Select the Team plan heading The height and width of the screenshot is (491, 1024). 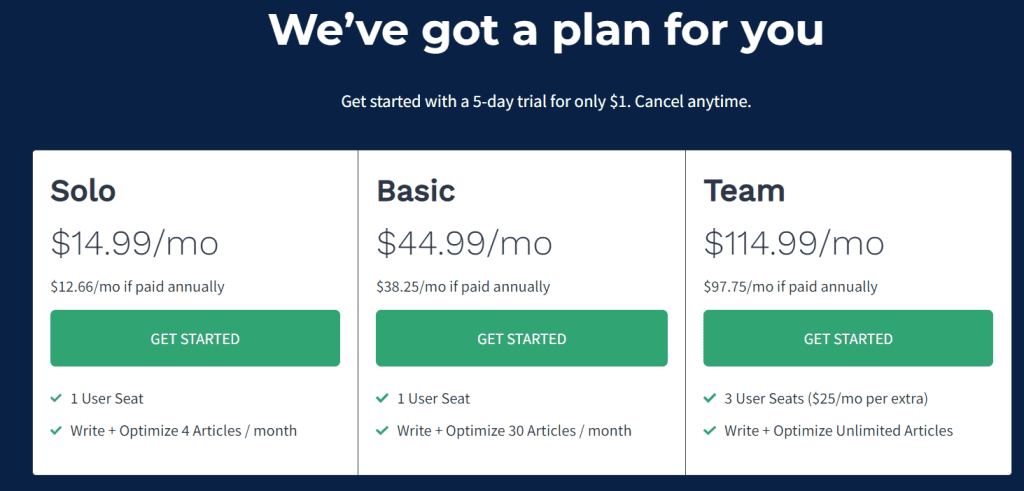tap(744, 191)
